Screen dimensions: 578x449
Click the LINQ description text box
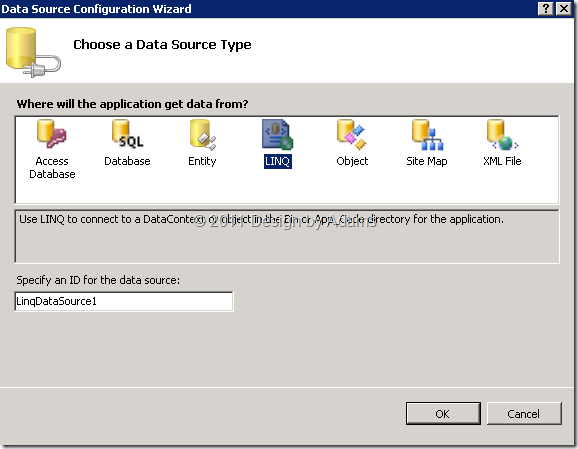coord(287,236)
